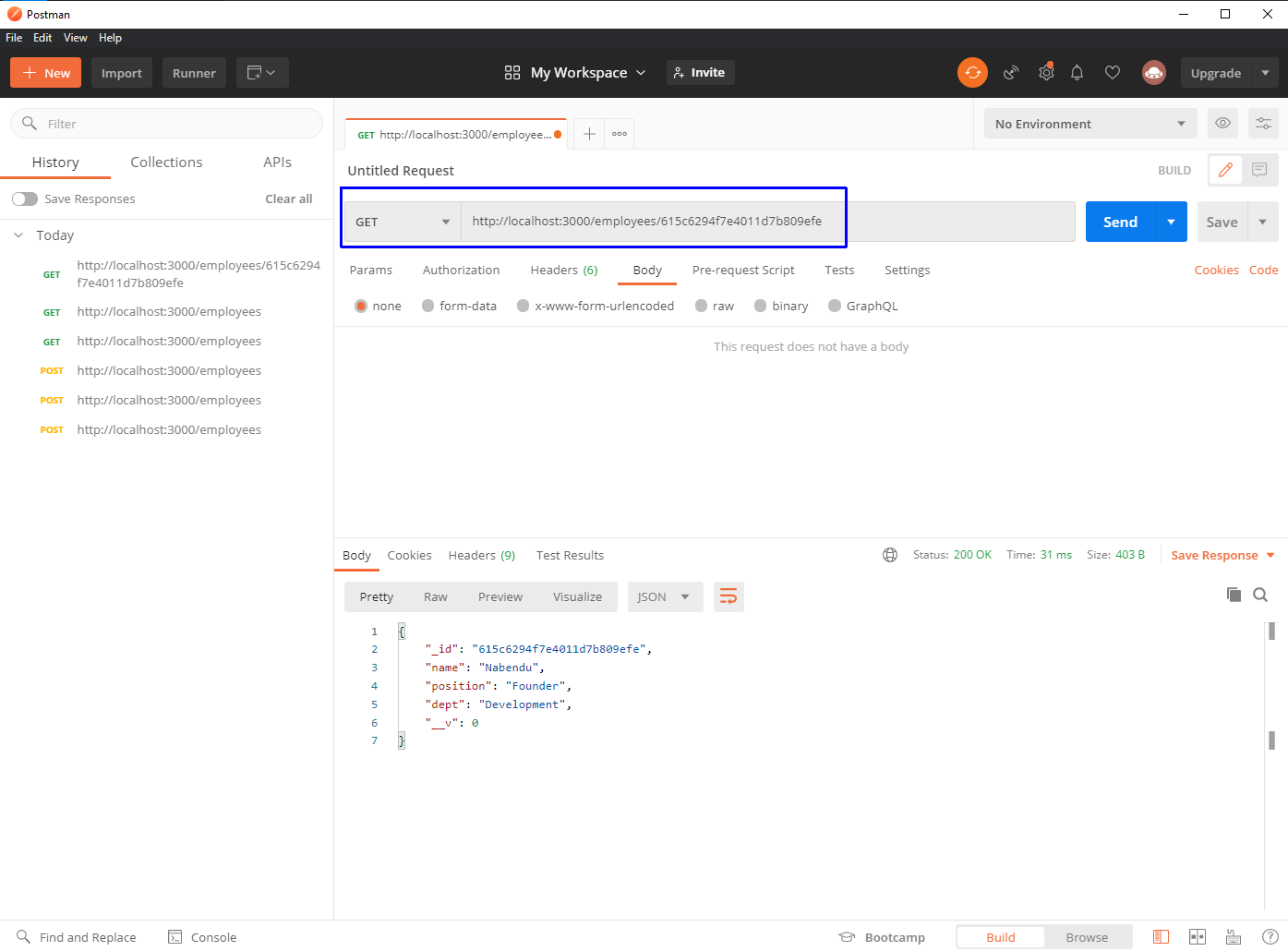The width and height of the screenshot is (1288, 951).
Task: Open the Save button dropdown arrow
Action: (x=1262, y=222)
